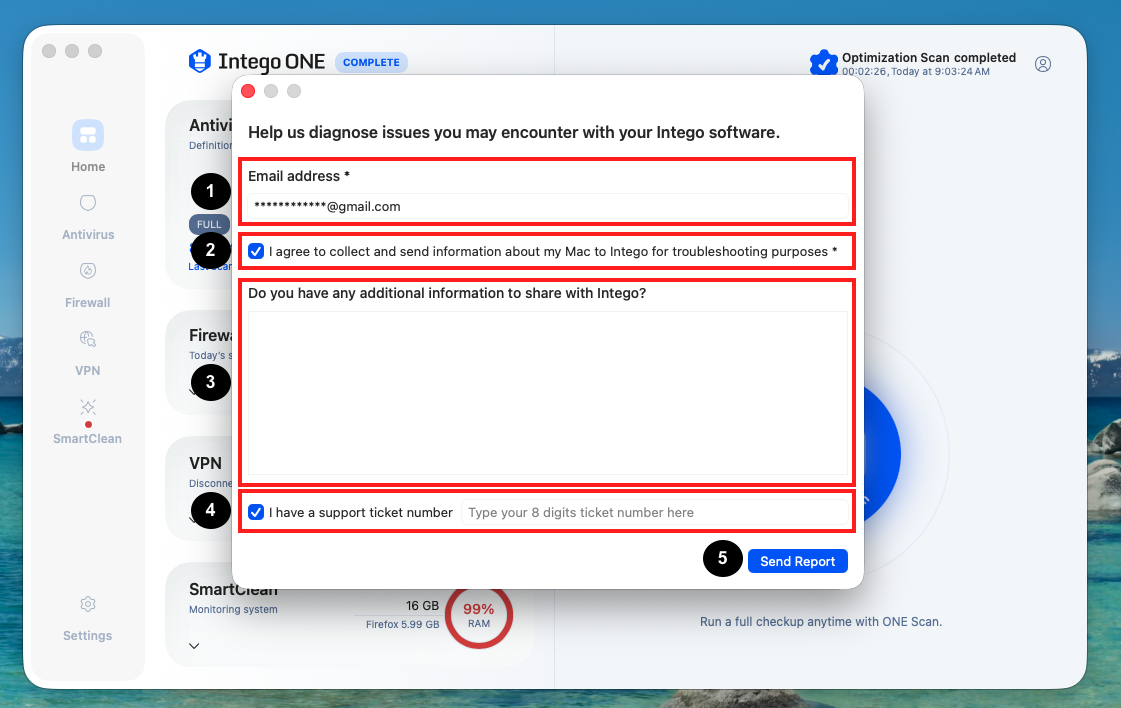This screenshot has height=708, width=1121.
Task: Click the Send Report button
Action: point(798,561)
